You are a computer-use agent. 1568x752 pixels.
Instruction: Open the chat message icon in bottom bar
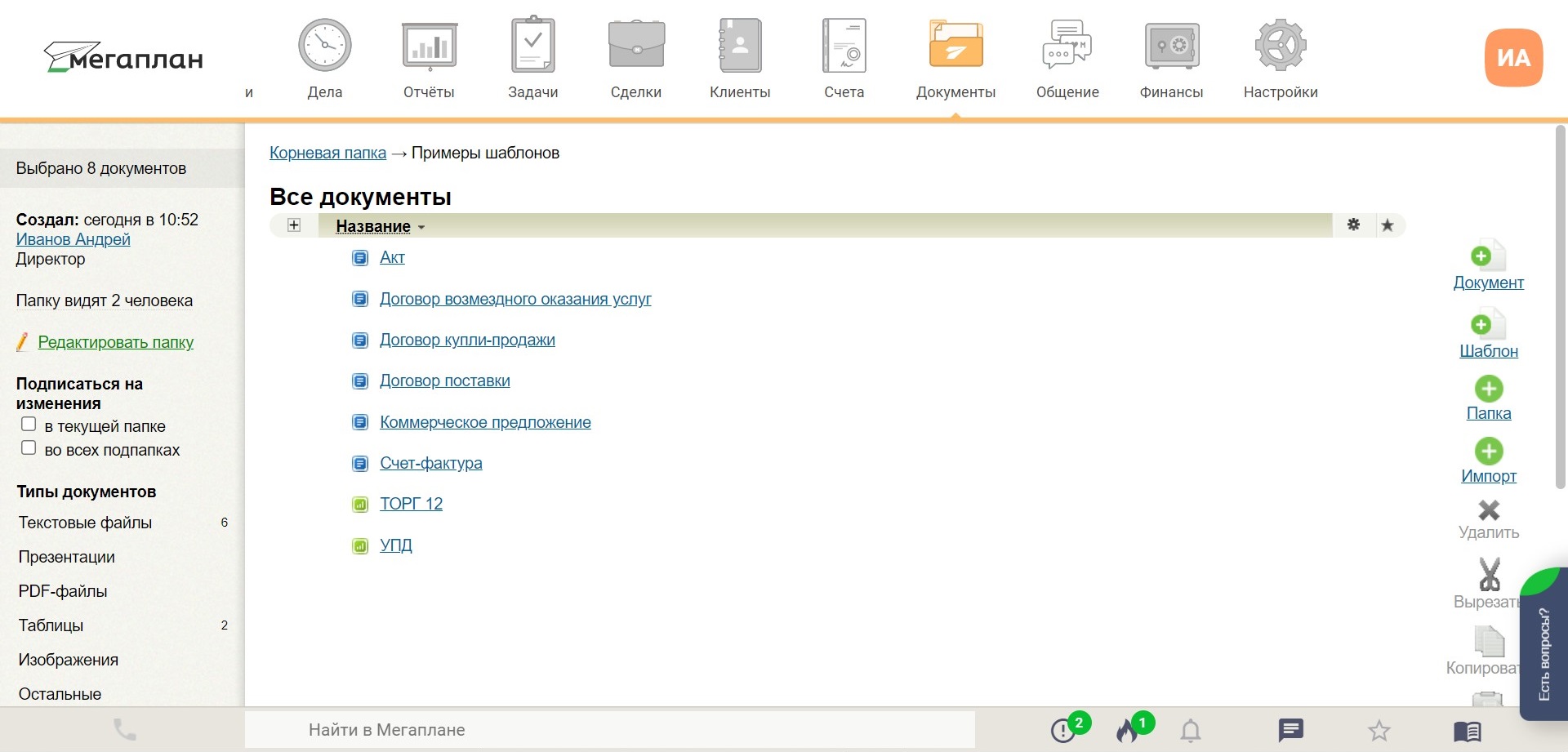click(1290, 730)
